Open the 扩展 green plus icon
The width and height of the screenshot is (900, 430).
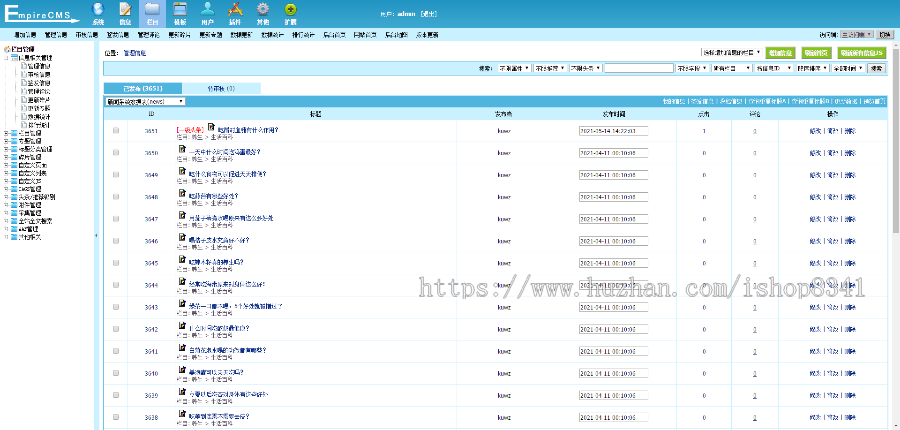pos(290,12)
